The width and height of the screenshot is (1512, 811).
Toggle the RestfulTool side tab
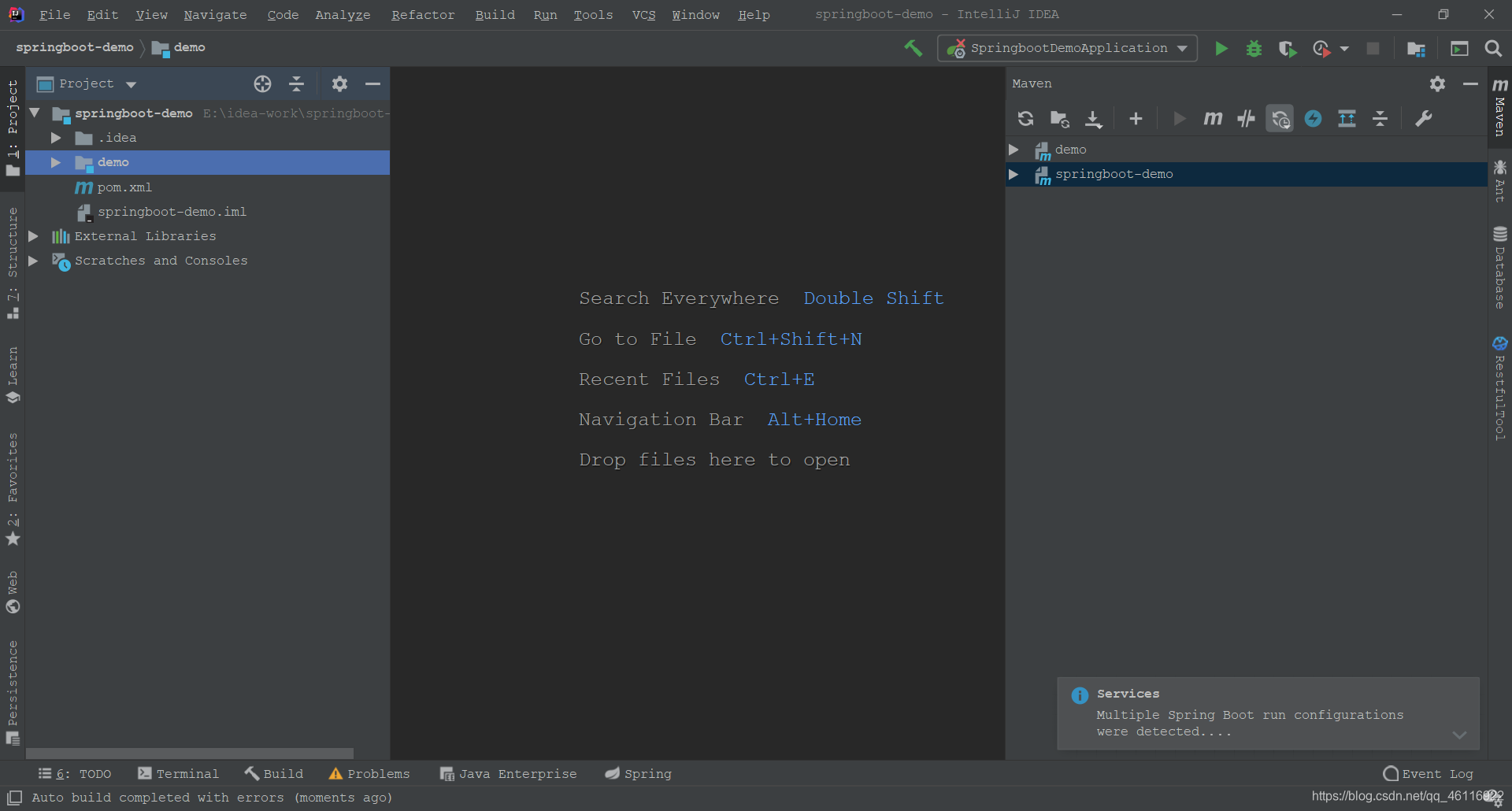point(1500,387)
